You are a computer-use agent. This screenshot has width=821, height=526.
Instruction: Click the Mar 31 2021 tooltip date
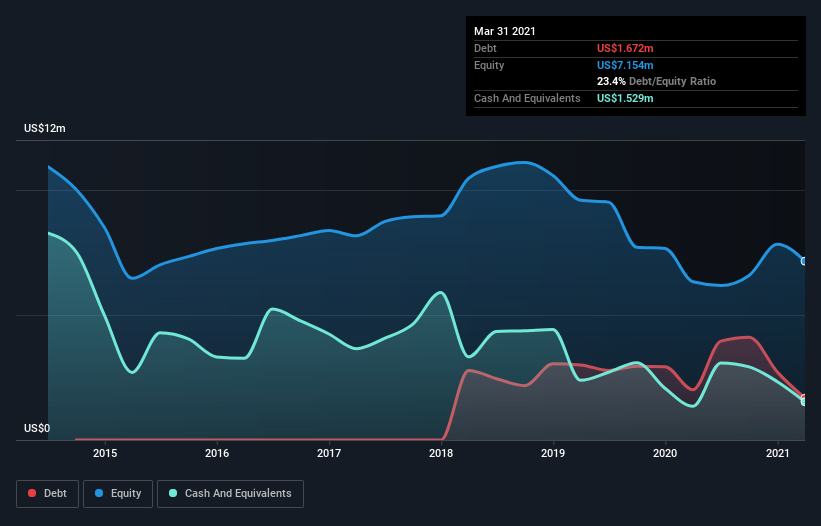(505, 31)
